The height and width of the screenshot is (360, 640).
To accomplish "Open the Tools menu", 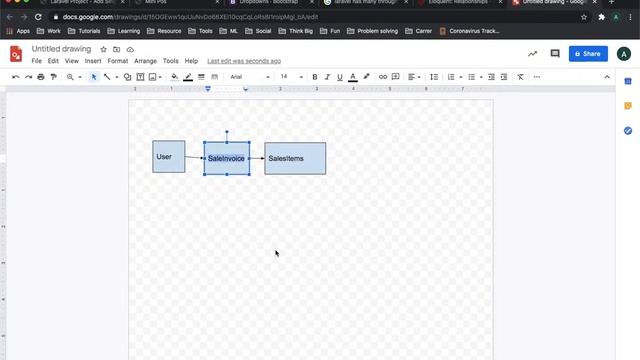I will 171,61.
